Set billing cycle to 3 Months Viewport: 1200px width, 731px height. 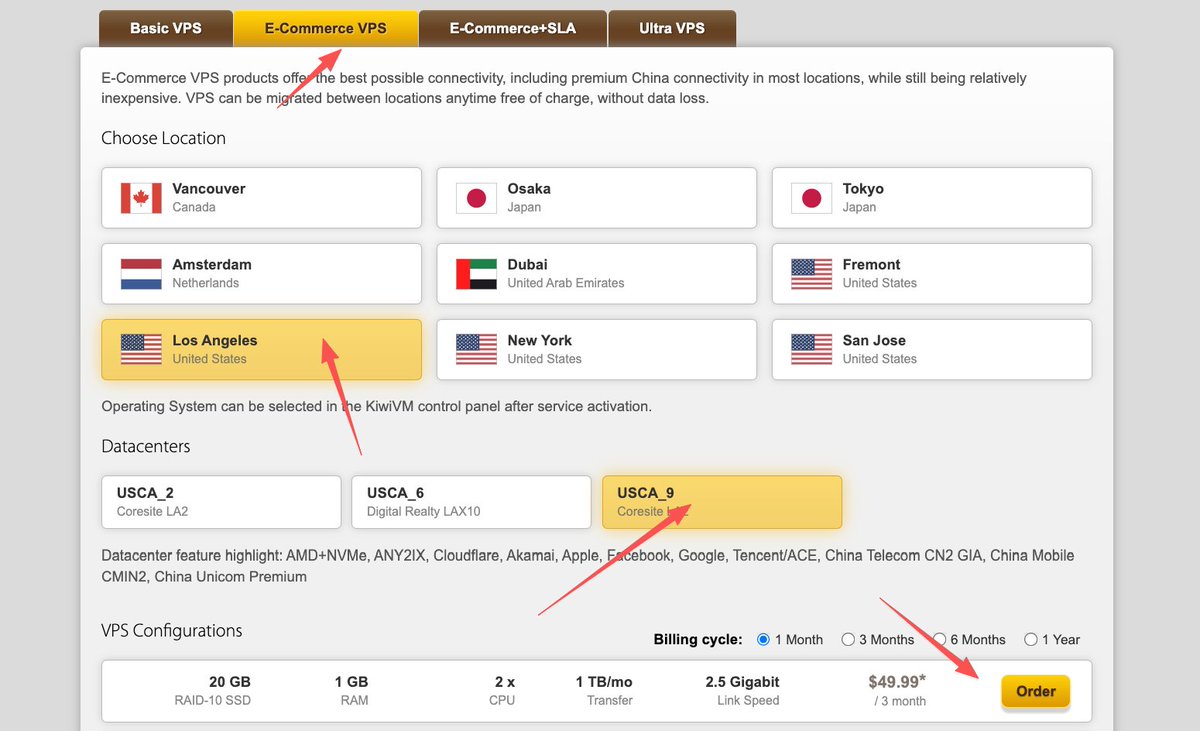(848, 639)
